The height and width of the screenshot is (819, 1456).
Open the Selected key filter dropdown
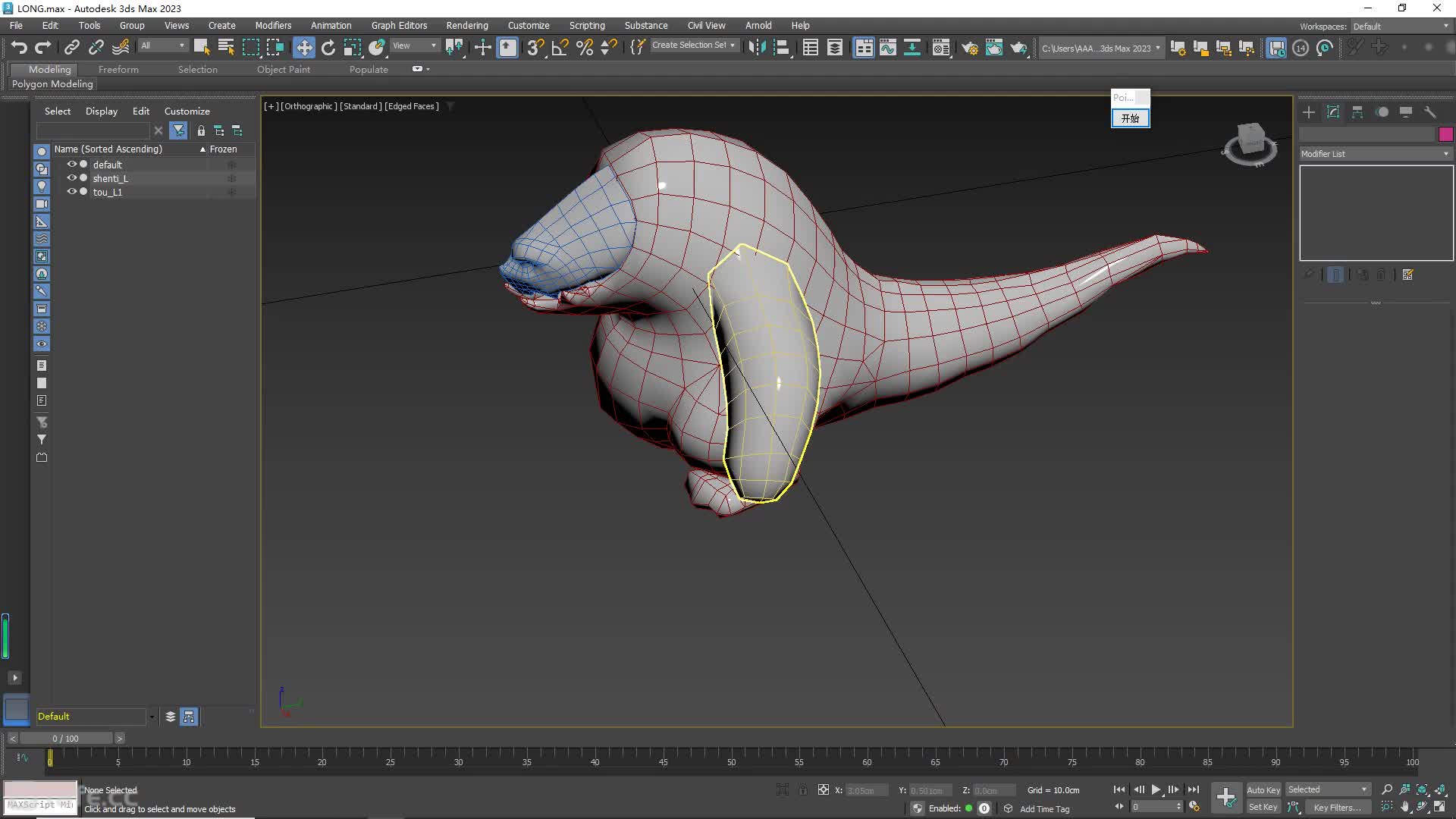pos(1327,789)
